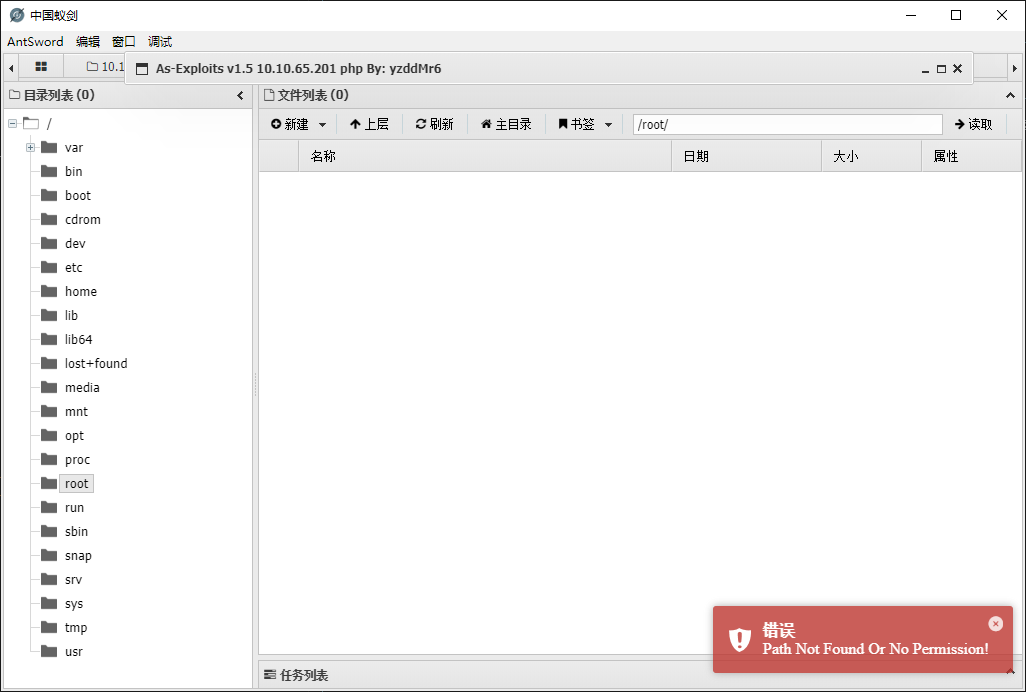Select the tmp folder in tree
Image resolution: width=1026 pixels, height=692 pixels.
75,627
